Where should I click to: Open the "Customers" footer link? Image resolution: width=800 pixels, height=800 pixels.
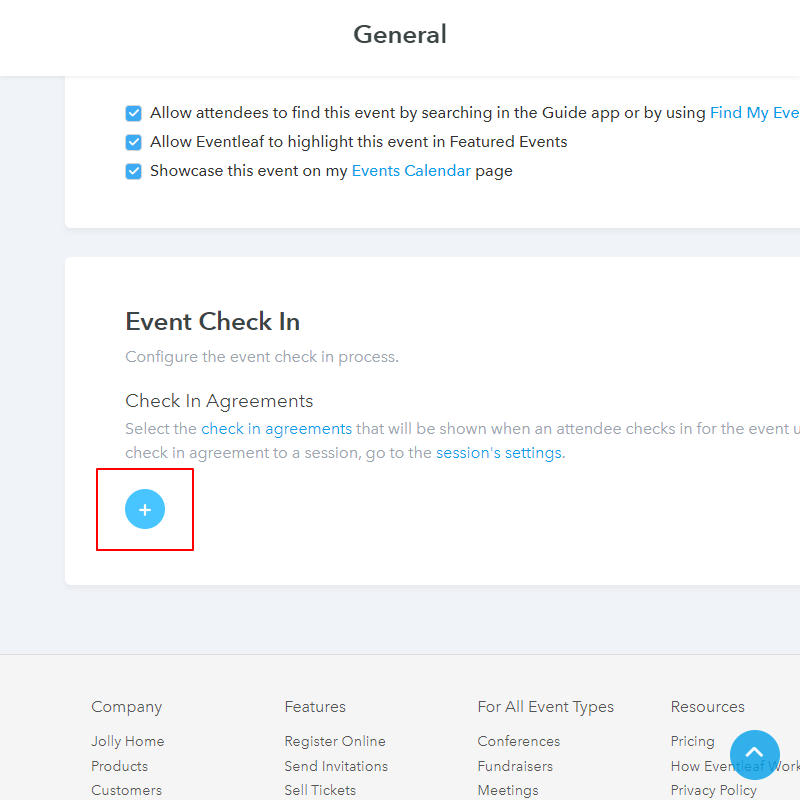tap(126, 790)
